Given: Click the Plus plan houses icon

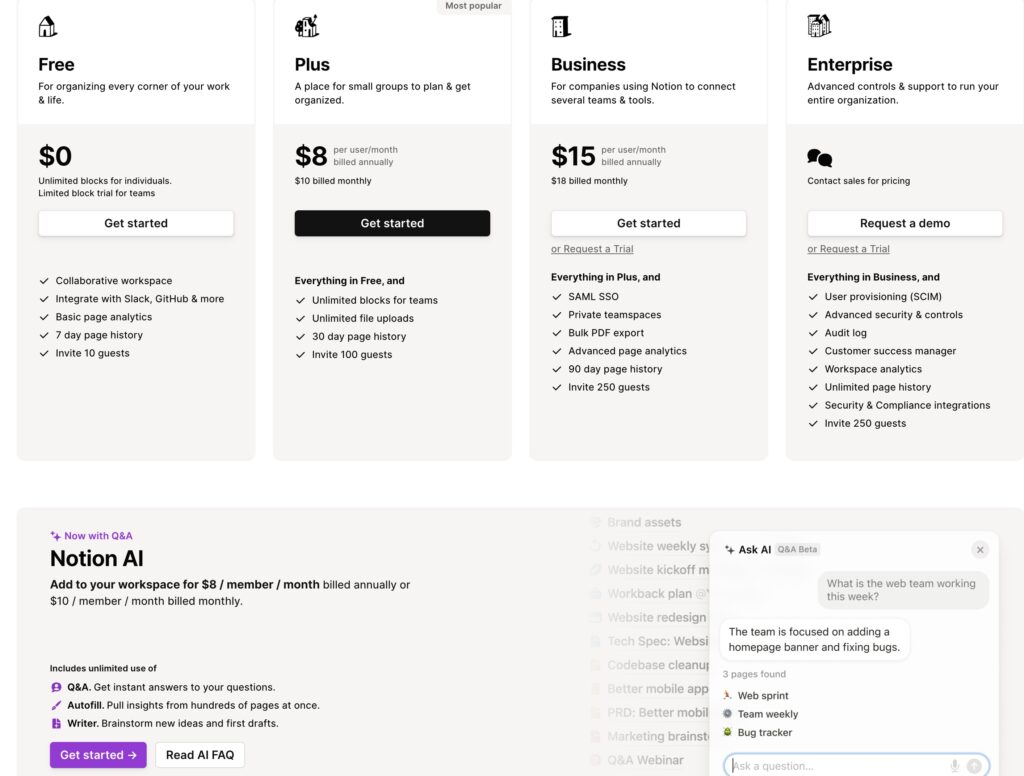Looking at the screenshot, I should click(306, 26).
